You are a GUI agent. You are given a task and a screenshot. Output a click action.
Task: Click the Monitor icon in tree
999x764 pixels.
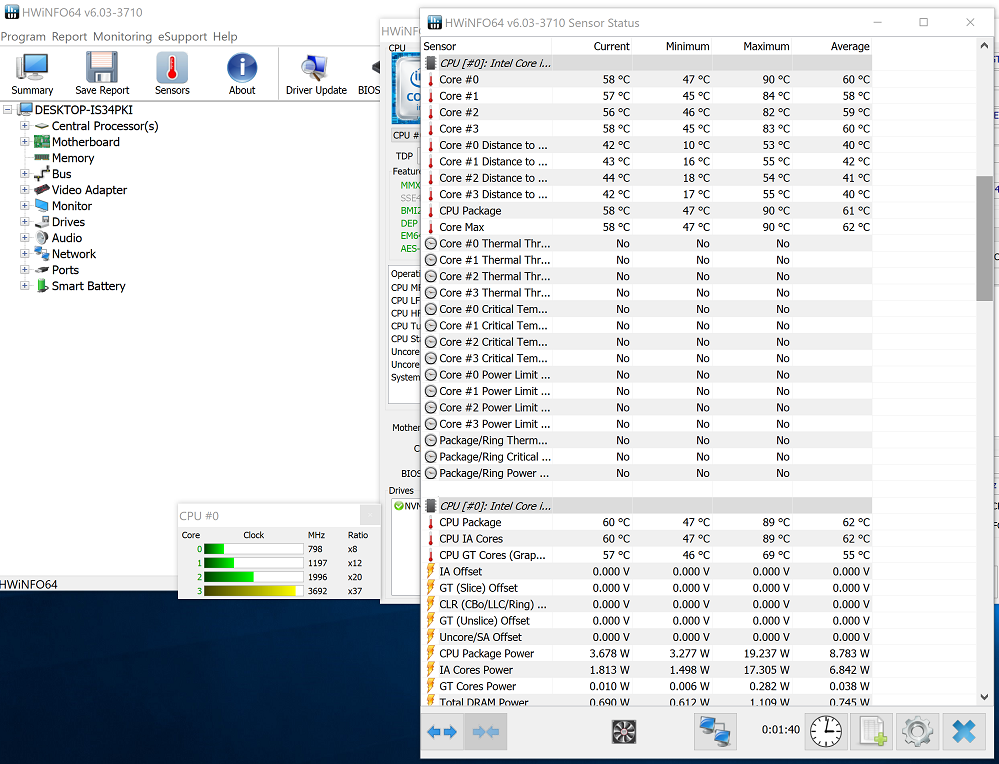41,205
